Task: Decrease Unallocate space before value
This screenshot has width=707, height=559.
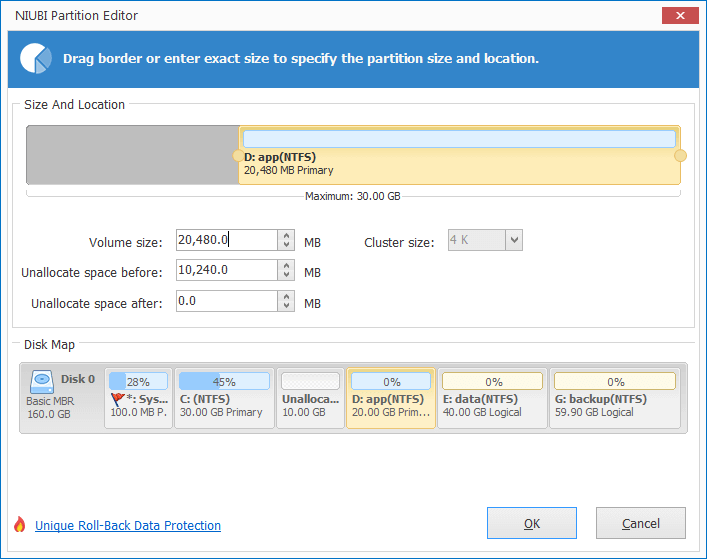Action: point(286,275)
